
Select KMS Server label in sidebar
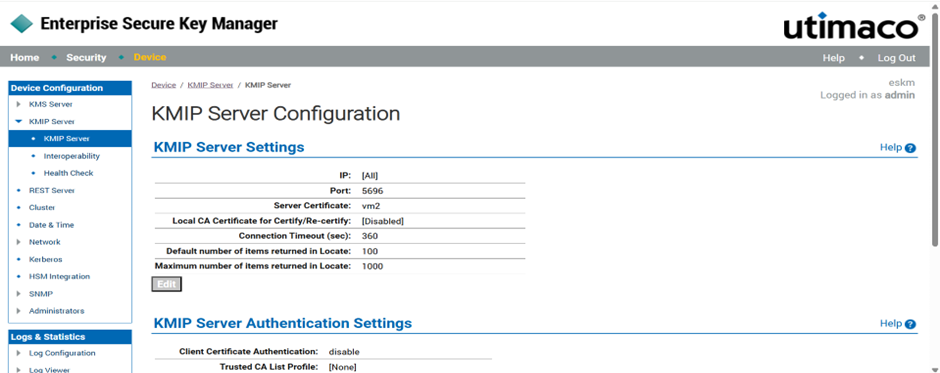pos(50,104)
